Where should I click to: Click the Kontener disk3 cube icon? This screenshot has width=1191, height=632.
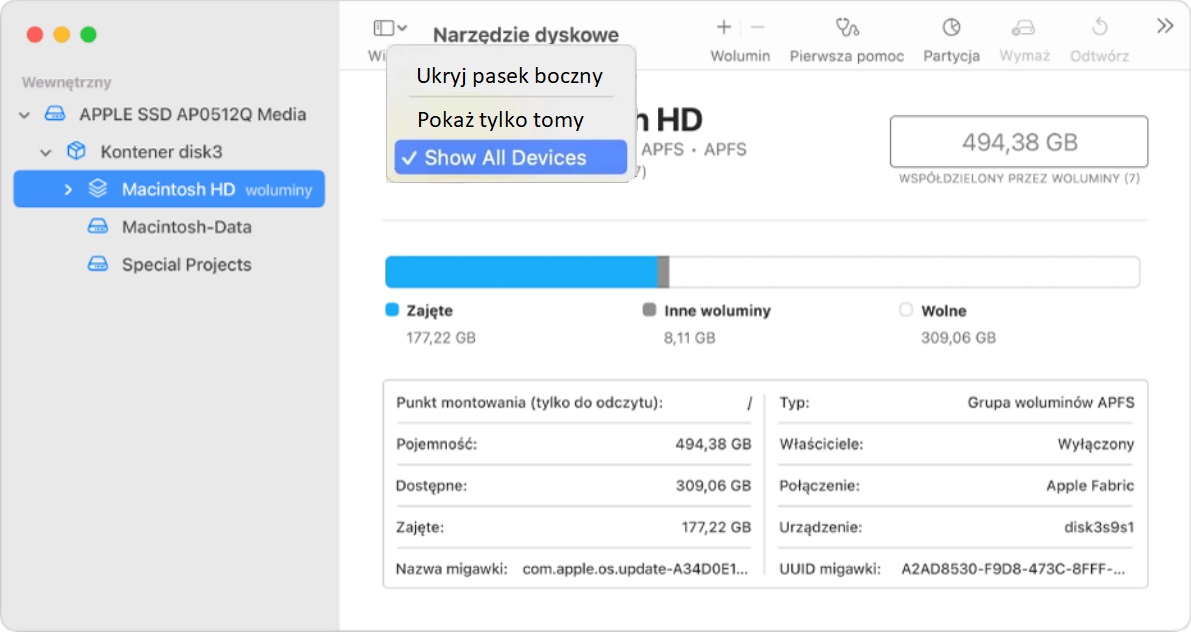click(76, 152)
